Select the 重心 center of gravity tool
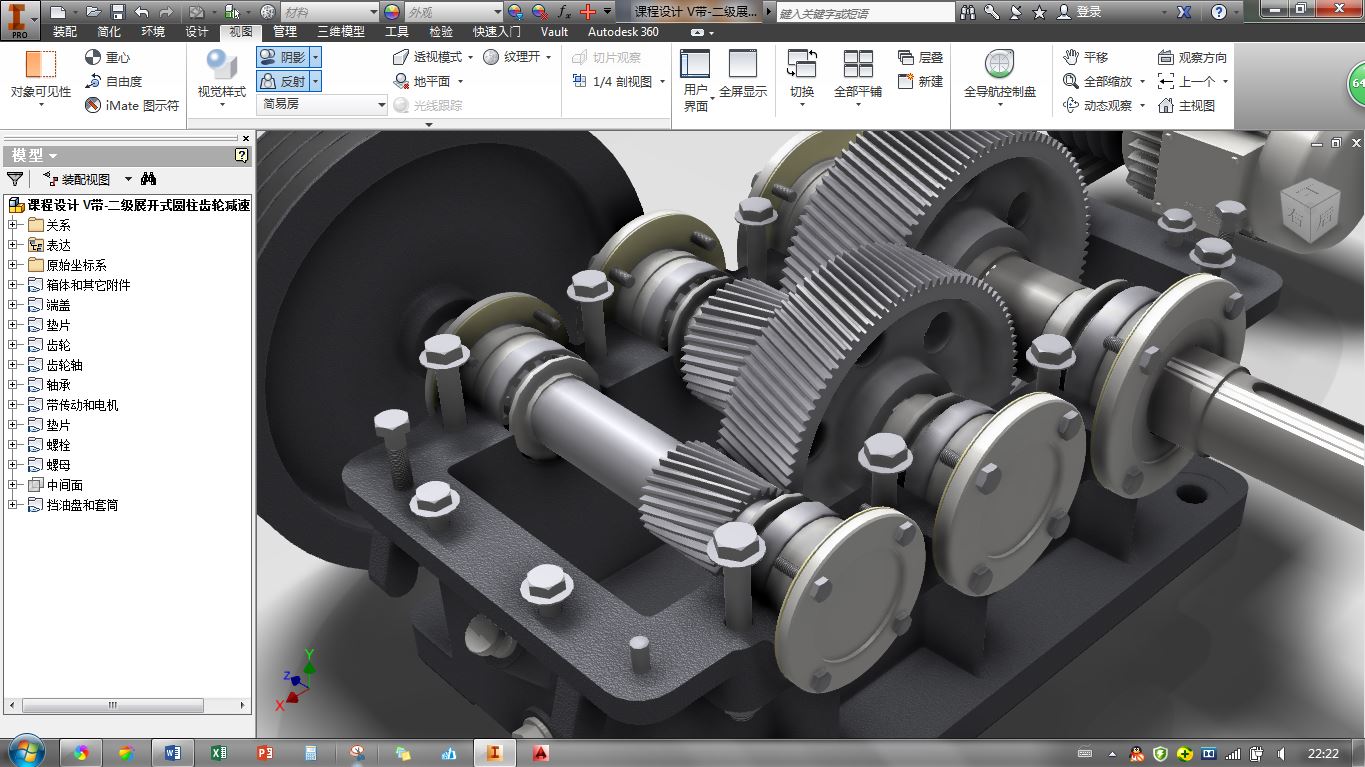The height and width of the screenshot is (767, 1365). 107,57
